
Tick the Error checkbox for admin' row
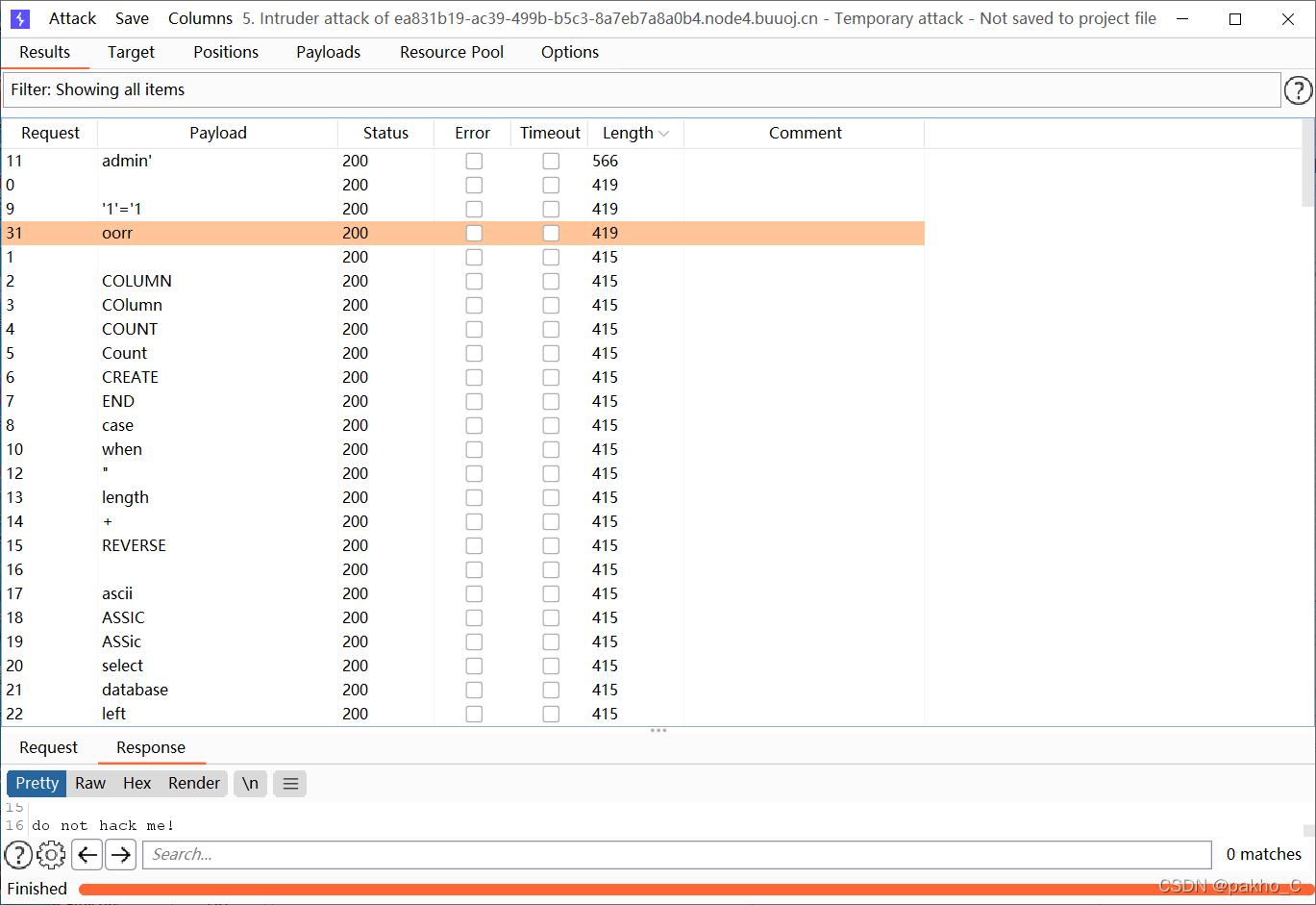point(474,161)
